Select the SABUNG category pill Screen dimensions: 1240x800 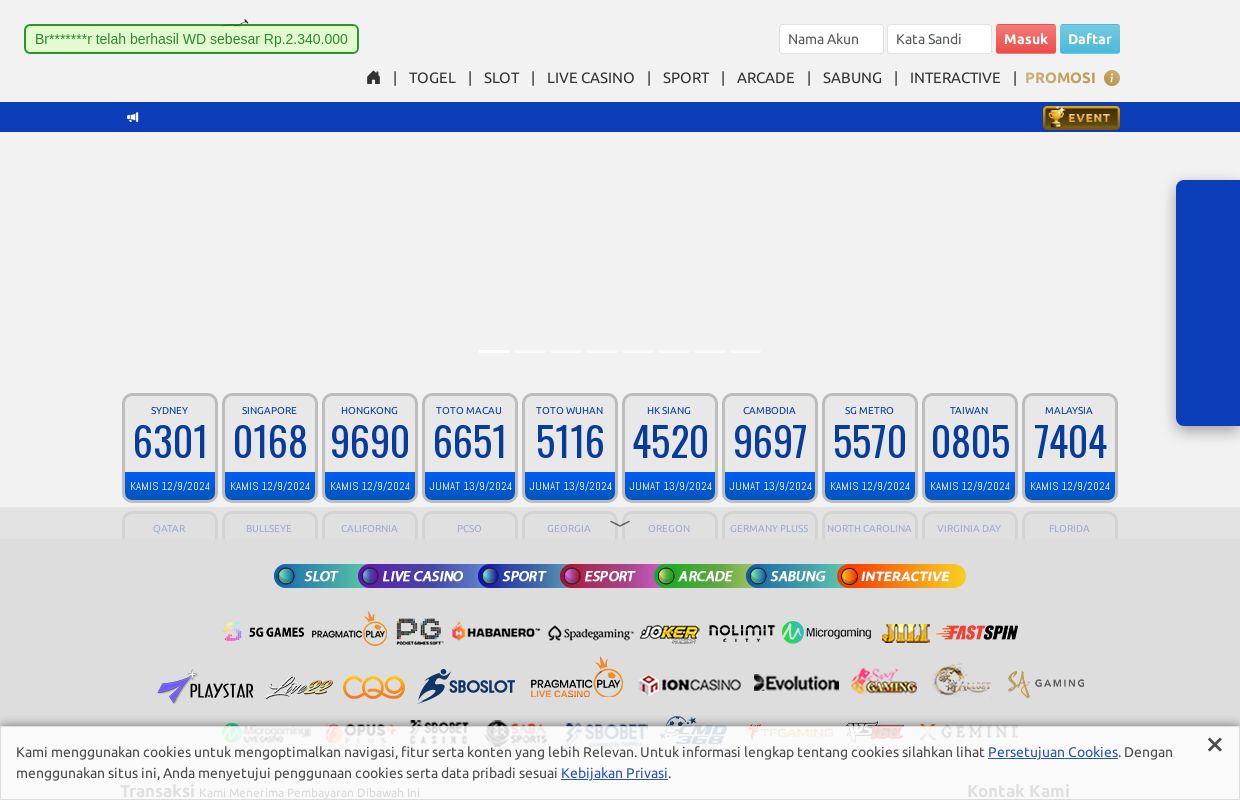pyautogui.click(x=792, y=576)
